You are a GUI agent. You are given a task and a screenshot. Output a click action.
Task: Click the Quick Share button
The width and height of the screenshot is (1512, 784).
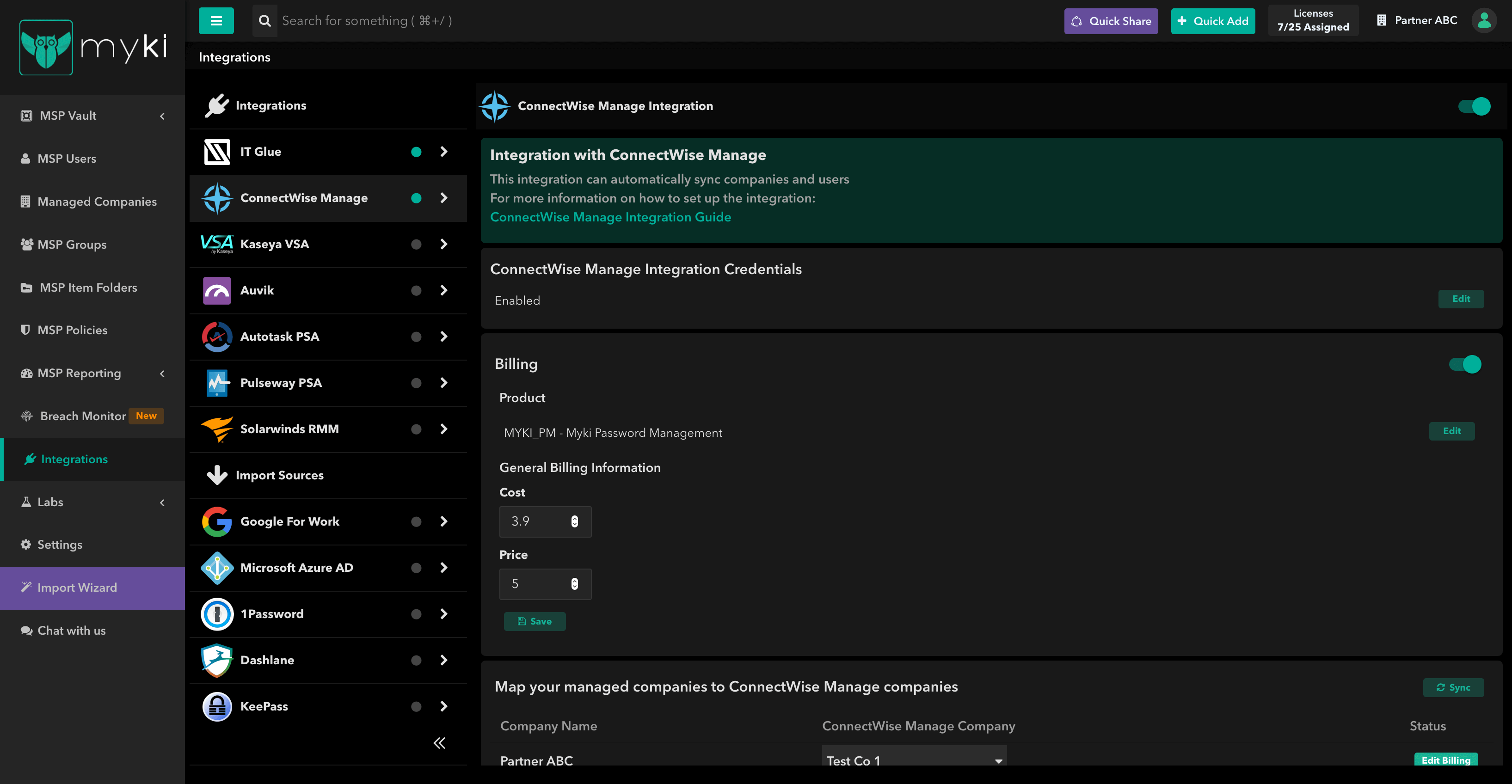[1111, 21]
